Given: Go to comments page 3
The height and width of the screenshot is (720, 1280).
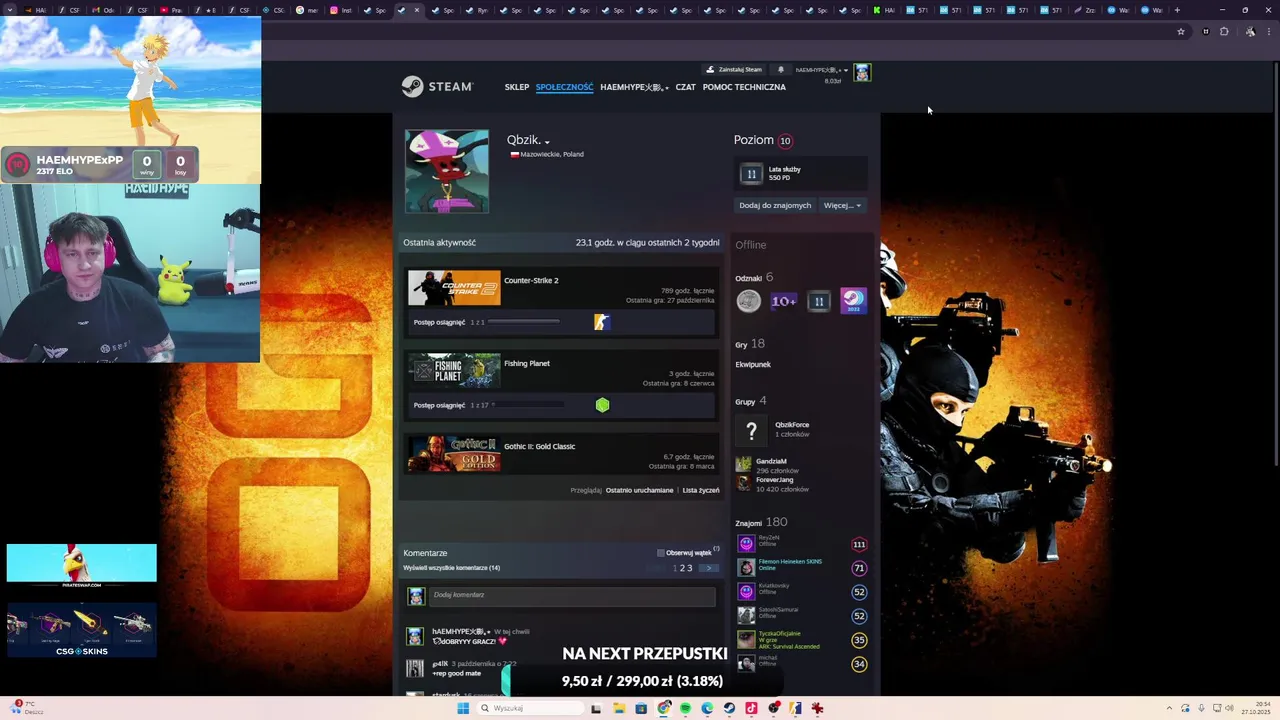Looking at the screenshot, I should [689, 568].
